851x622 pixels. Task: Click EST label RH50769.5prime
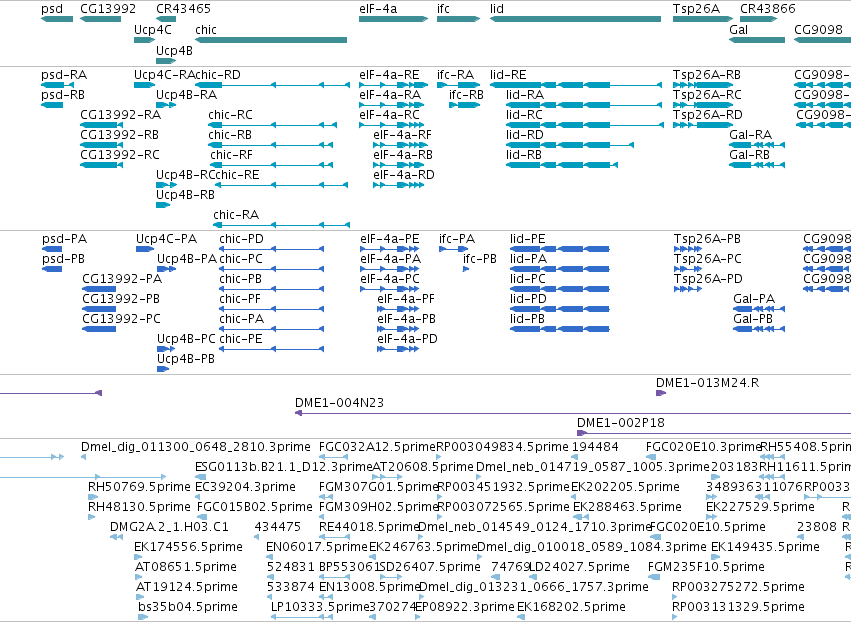coord(139,487)
